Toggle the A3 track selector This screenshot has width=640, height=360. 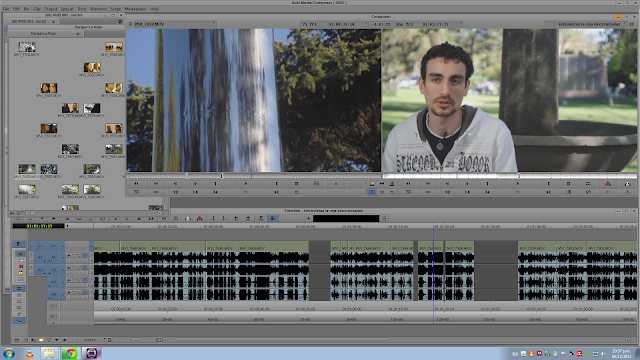tap(53, 282)
